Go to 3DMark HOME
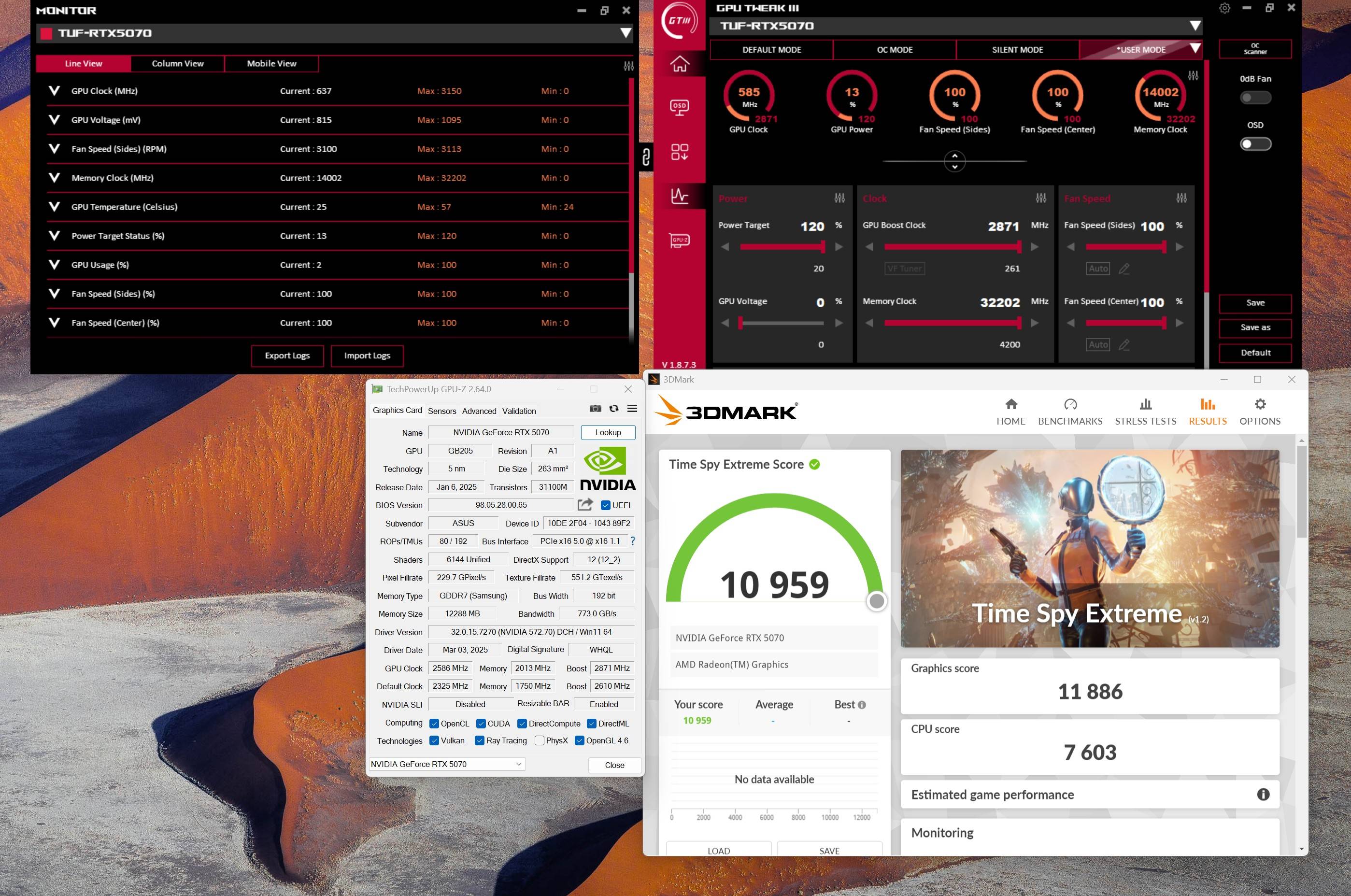1351x896 pixels. [1010, 412]
